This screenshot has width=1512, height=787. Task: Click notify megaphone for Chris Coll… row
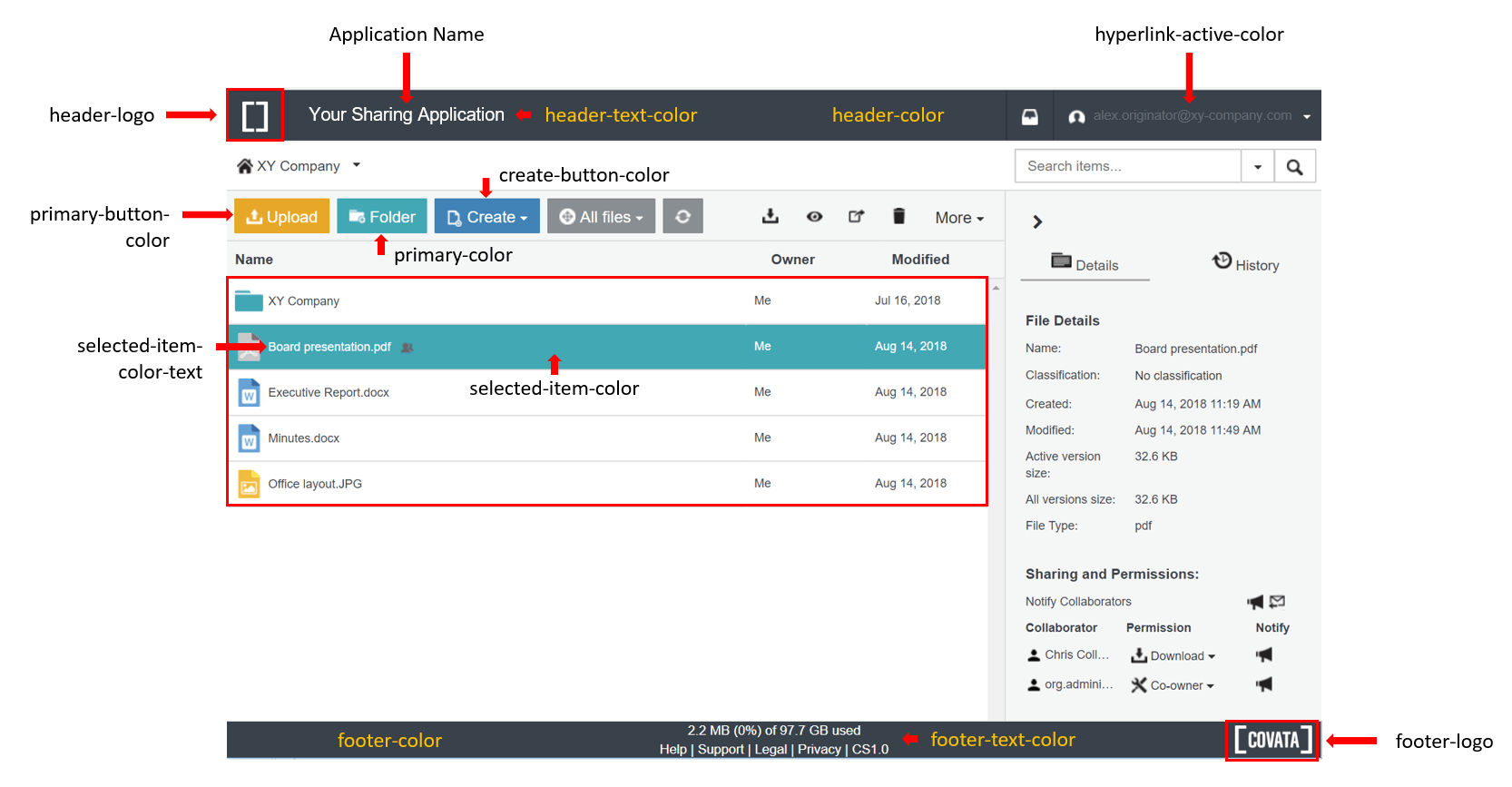point(1264,654)
